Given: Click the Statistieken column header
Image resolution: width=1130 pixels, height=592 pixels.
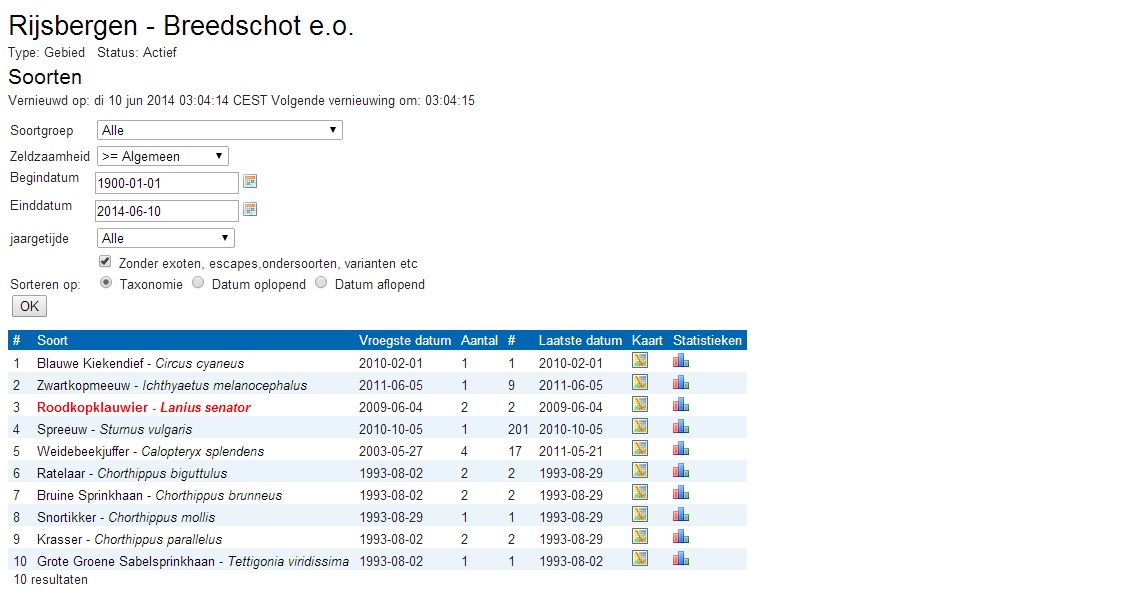Looking at the screenshot, I should pyautogui.click(x=707, y=340).
